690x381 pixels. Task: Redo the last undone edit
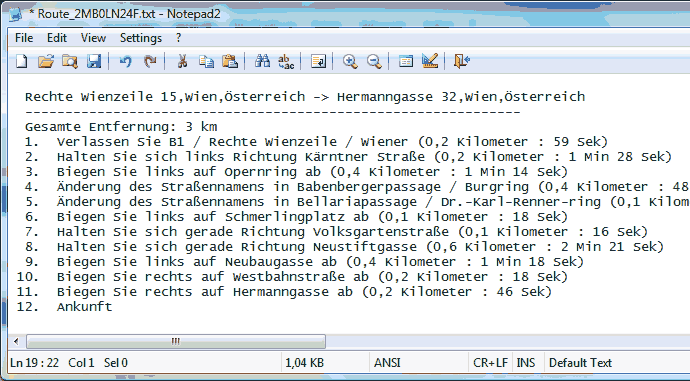[150, 61]
